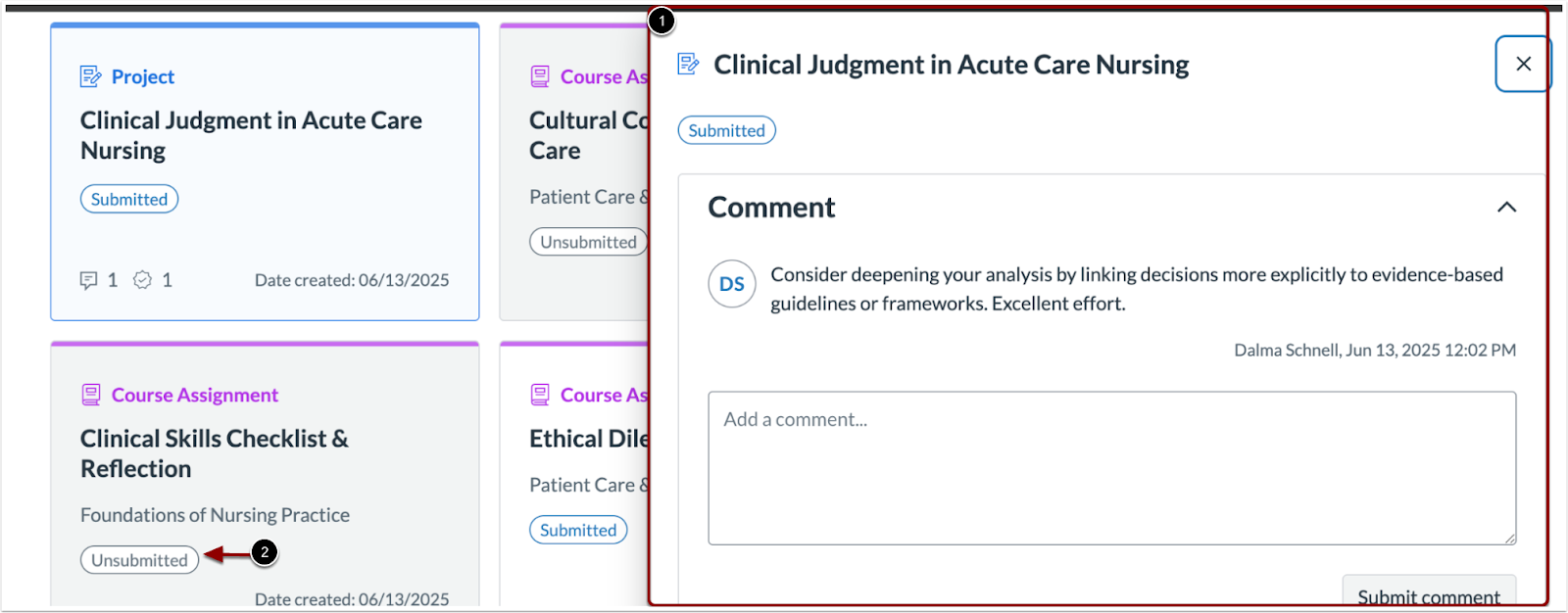1568x613 pixels.
Task: Close the Clinical Judgment details panel
Action: tap(1522, 64)
